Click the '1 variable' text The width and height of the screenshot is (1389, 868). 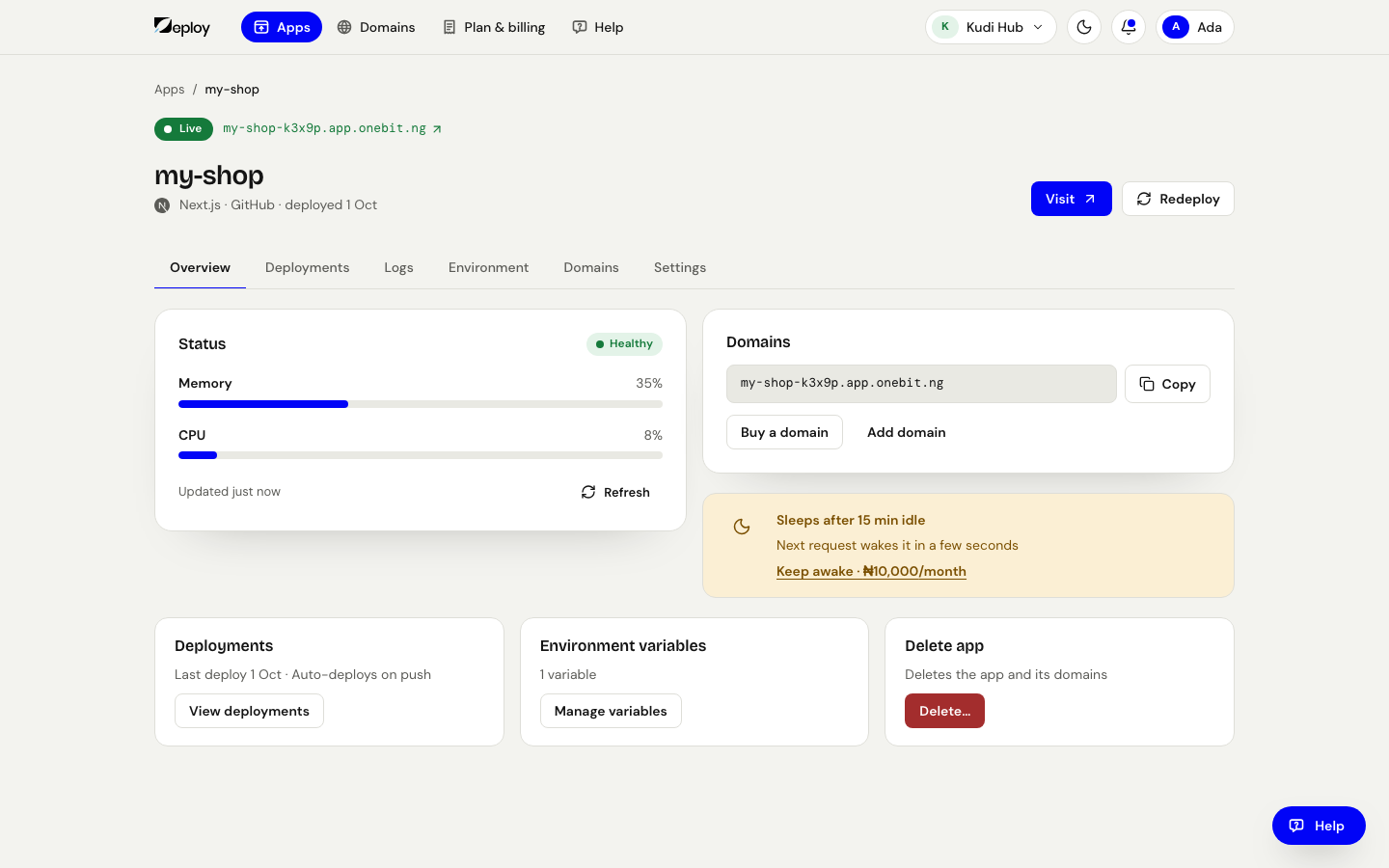pyautogui.click(x=568, y=675)
